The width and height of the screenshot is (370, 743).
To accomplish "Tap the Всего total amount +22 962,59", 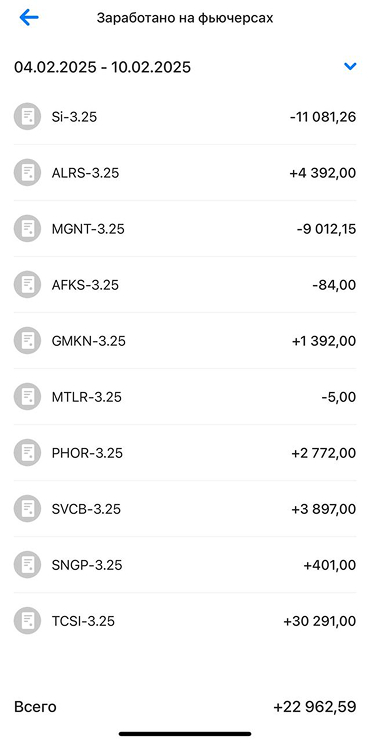I will tap(315, 707).
